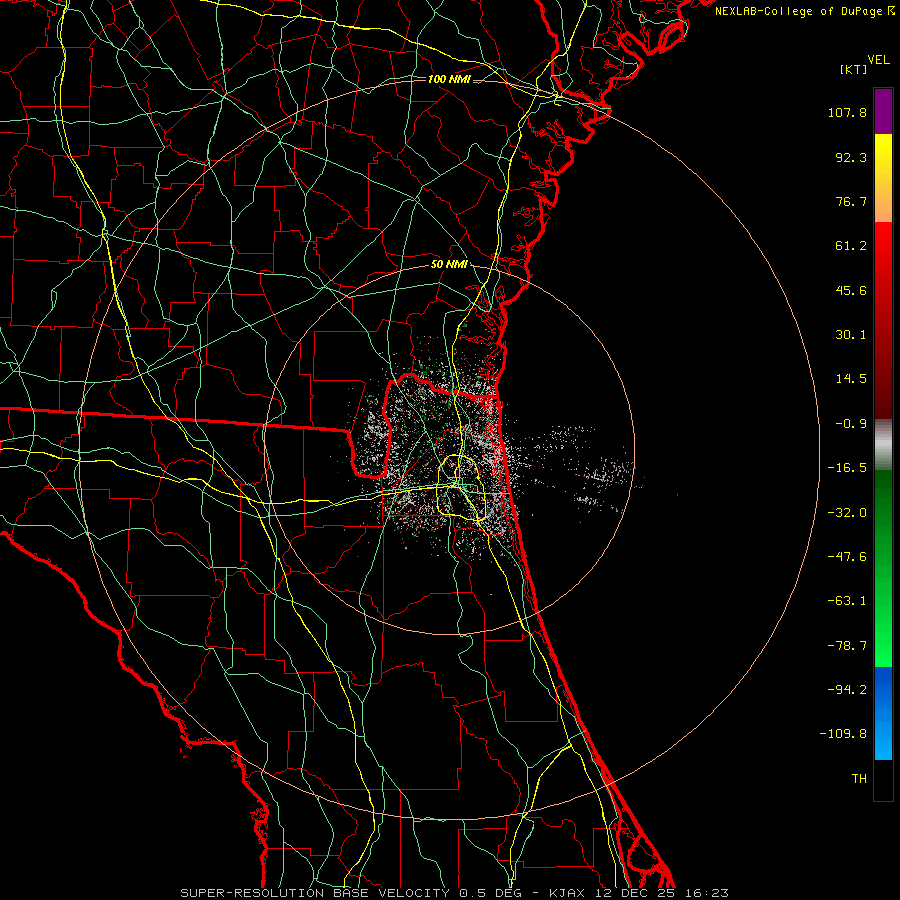The width and height of the screenshot is (900, 900).
Task: Click the -94.2 velocity scale value
Action: click(847, 690)
